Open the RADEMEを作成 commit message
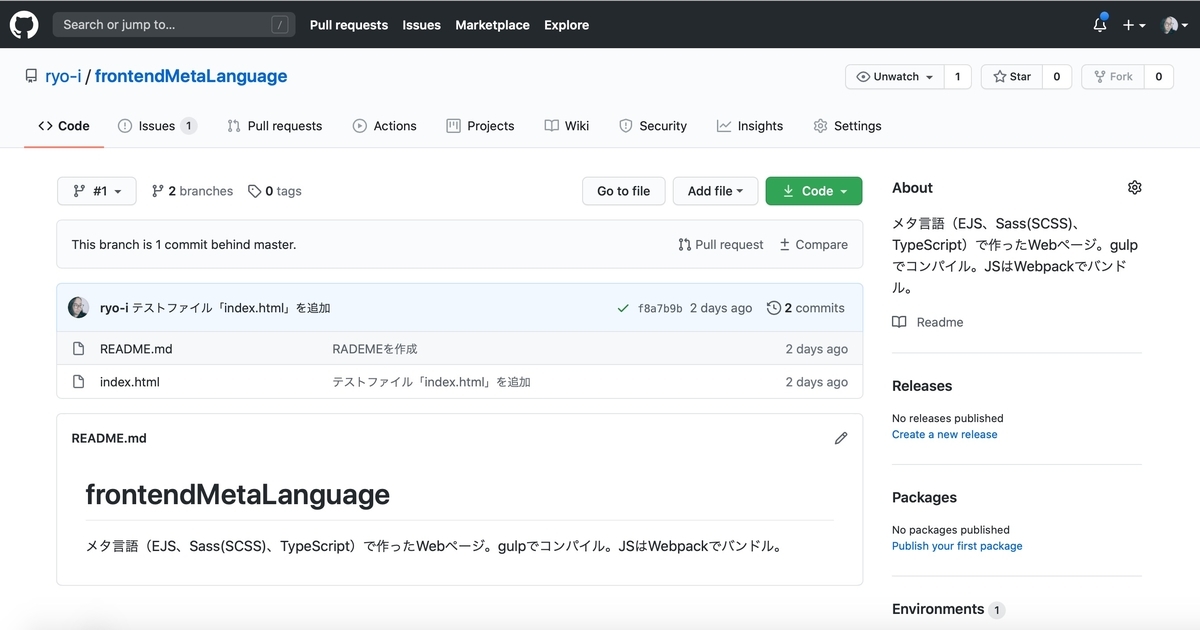This screenshot has height=630, width=1200. (375, 349)
